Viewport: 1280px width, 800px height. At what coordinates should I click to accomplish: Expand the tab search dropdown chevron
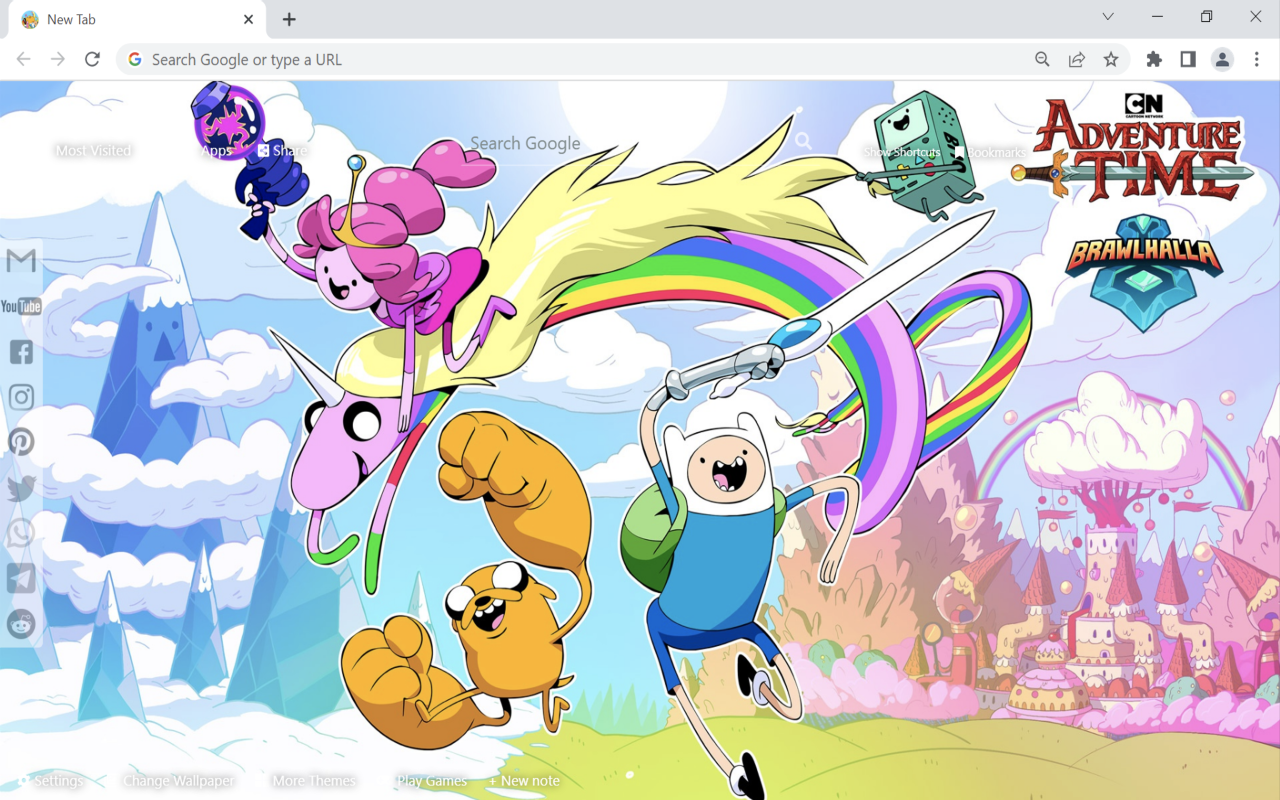pyautogui.click(x=1108, y=17)
